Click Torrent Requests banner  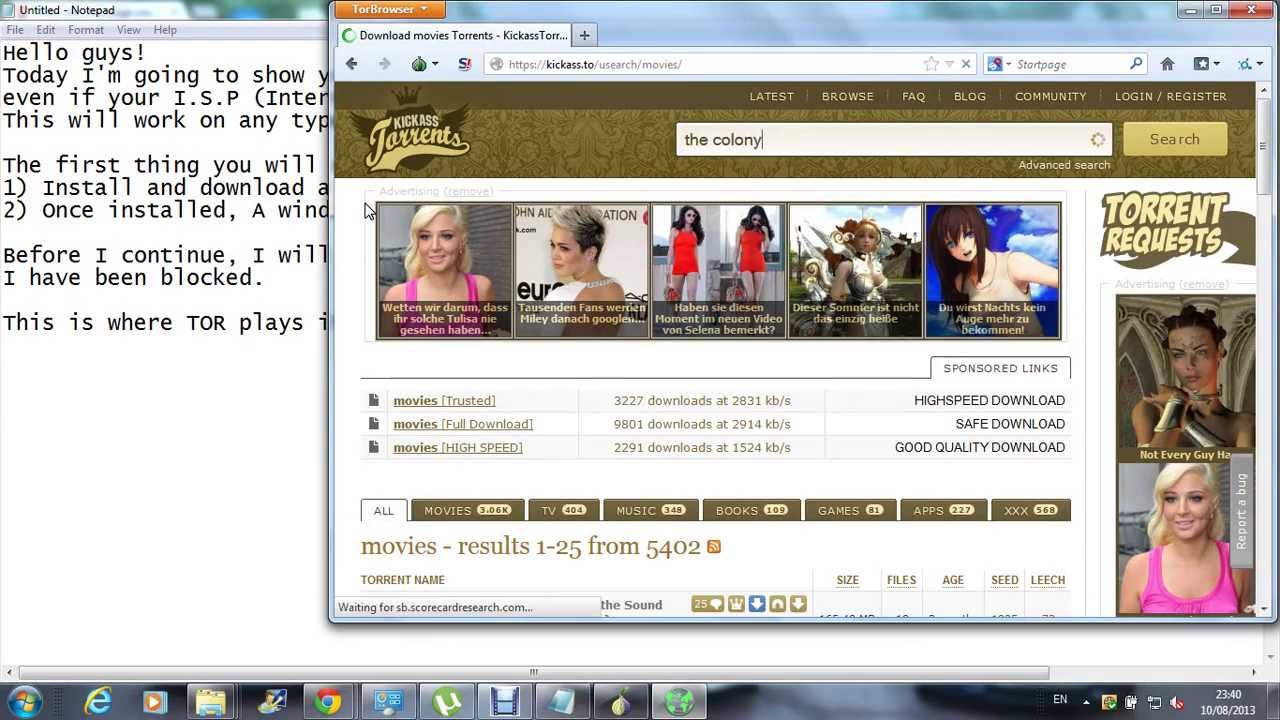[1176, 228]
